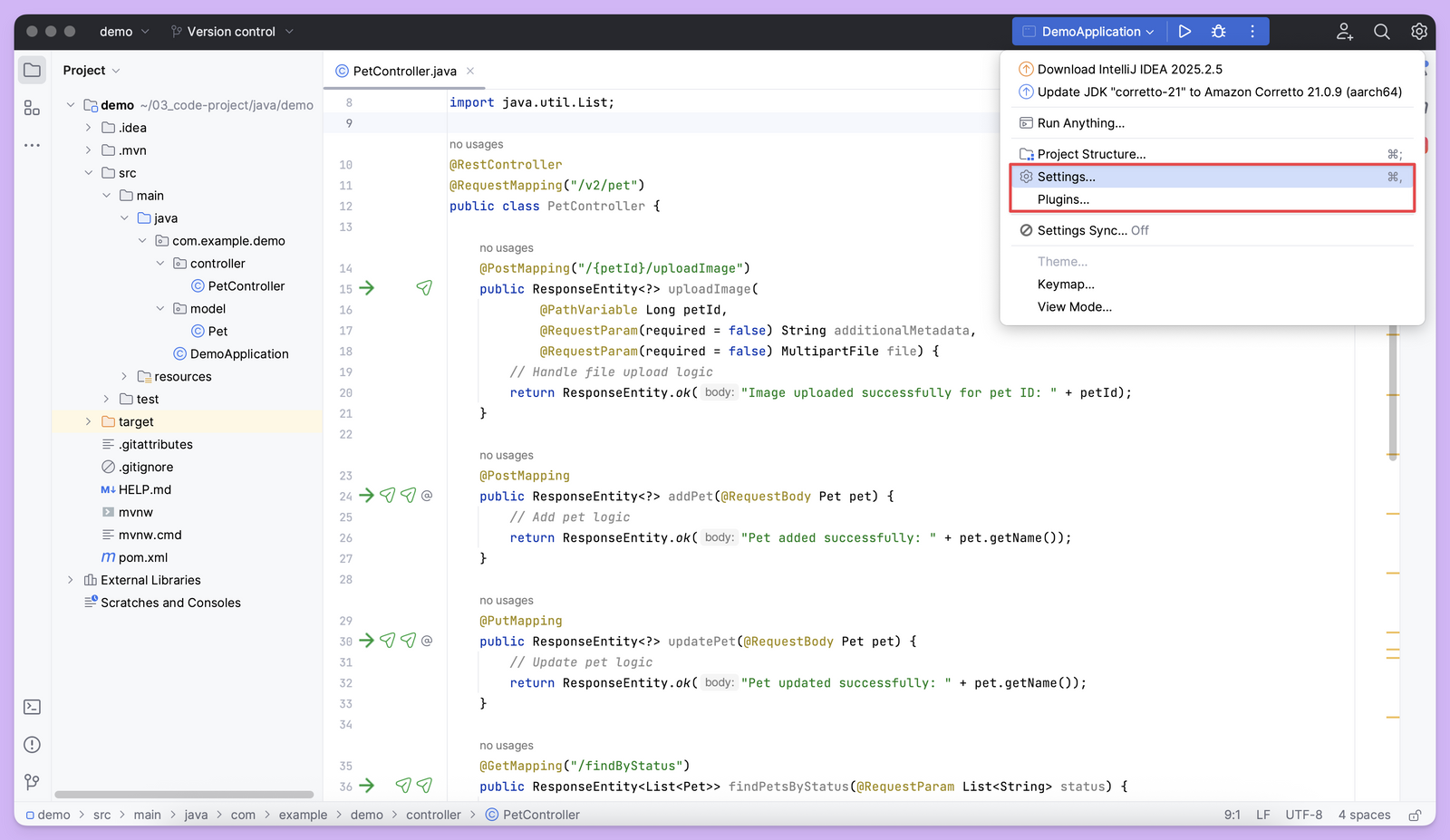Select Plugins... from the open menu
Viewport: 1450px width, 840px height.
pos(1062,199)
